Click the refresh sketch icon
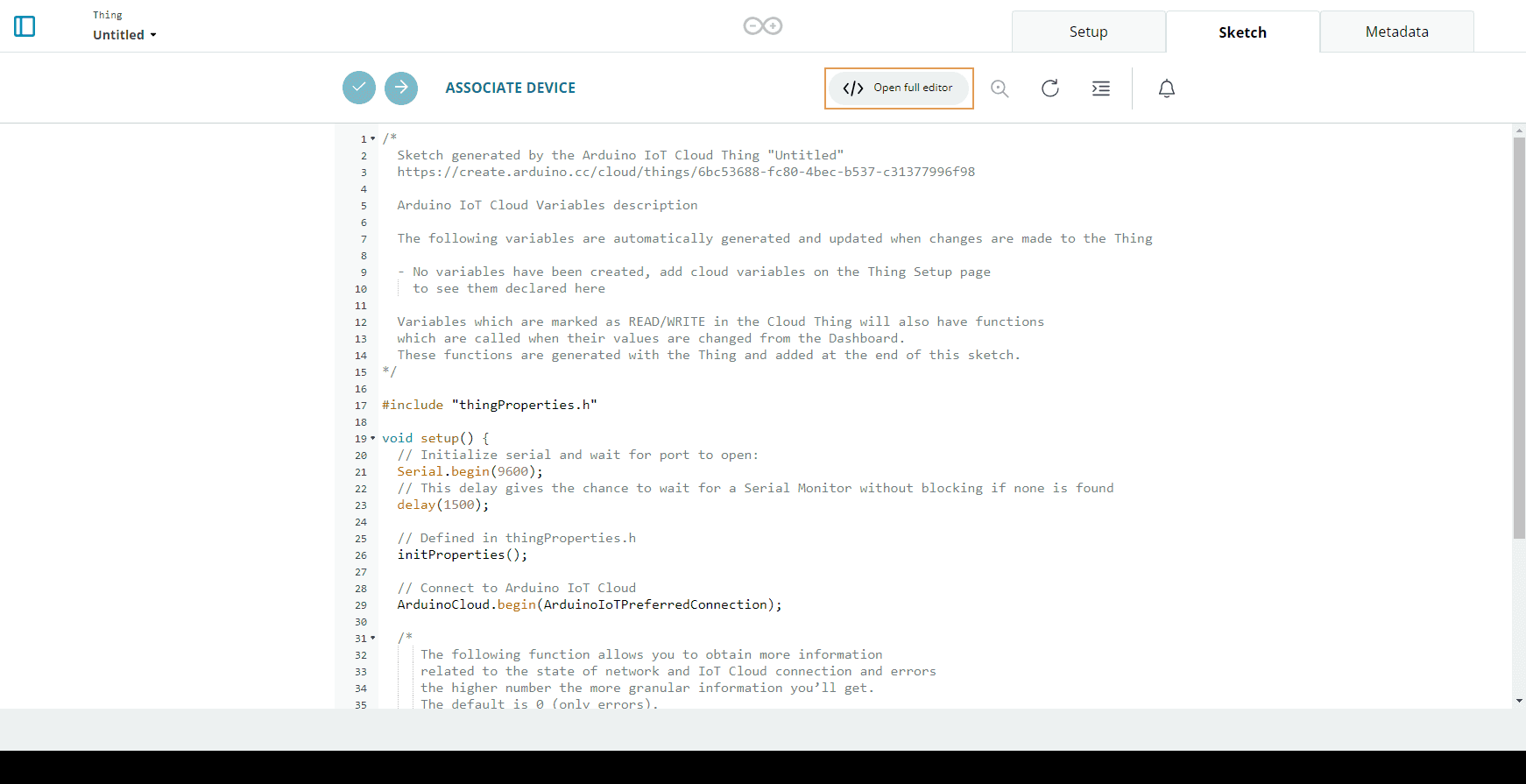The width and height of the screenshot is (1526, 784). (x=1050, y=88)
